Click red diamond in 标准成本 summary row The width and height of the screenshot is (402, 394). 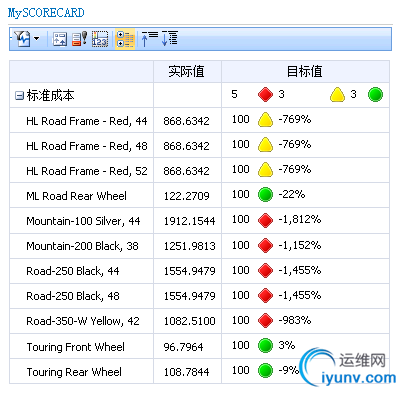coord(265,94)
